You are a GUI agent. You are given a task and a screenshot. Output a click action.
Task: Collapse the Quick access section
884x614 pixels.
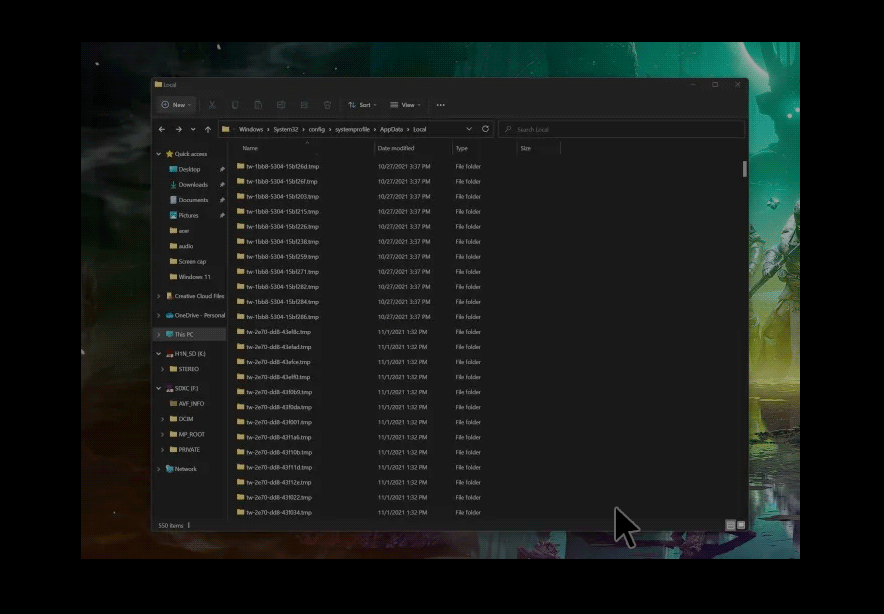click(x=158, y=154)
